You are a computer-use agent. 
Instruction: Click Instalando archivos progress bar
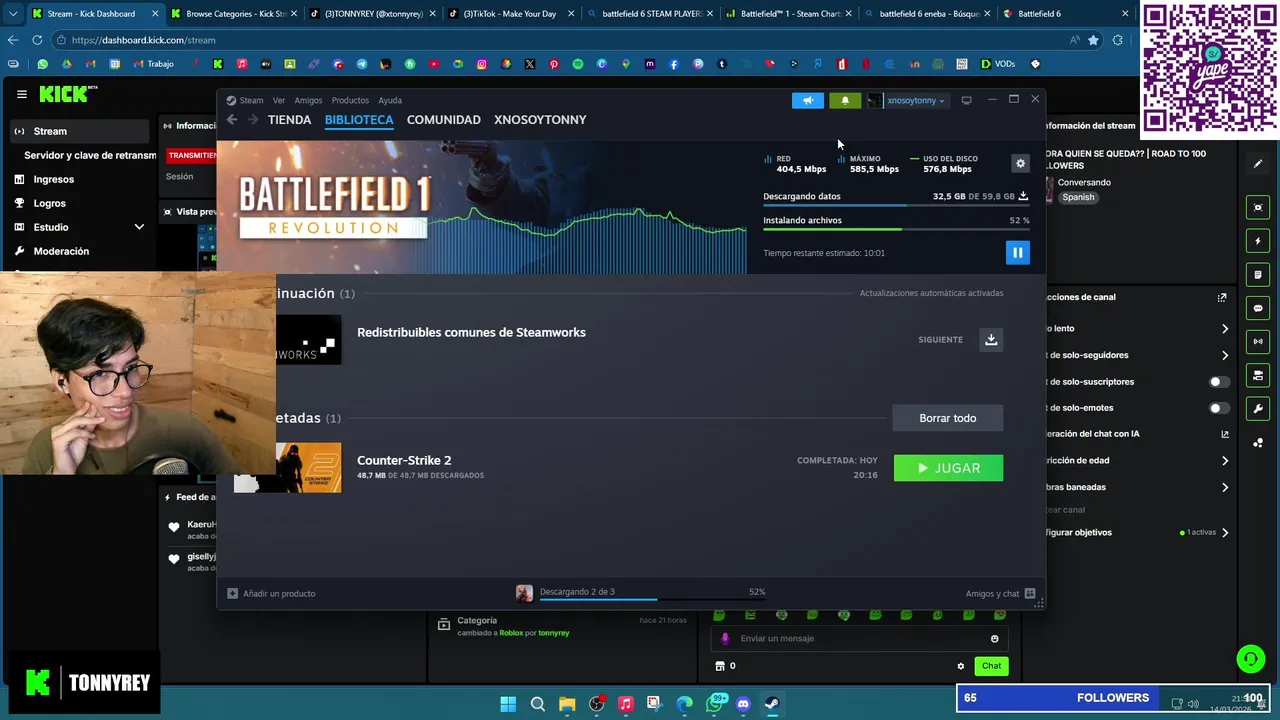[x=896, y=229]
